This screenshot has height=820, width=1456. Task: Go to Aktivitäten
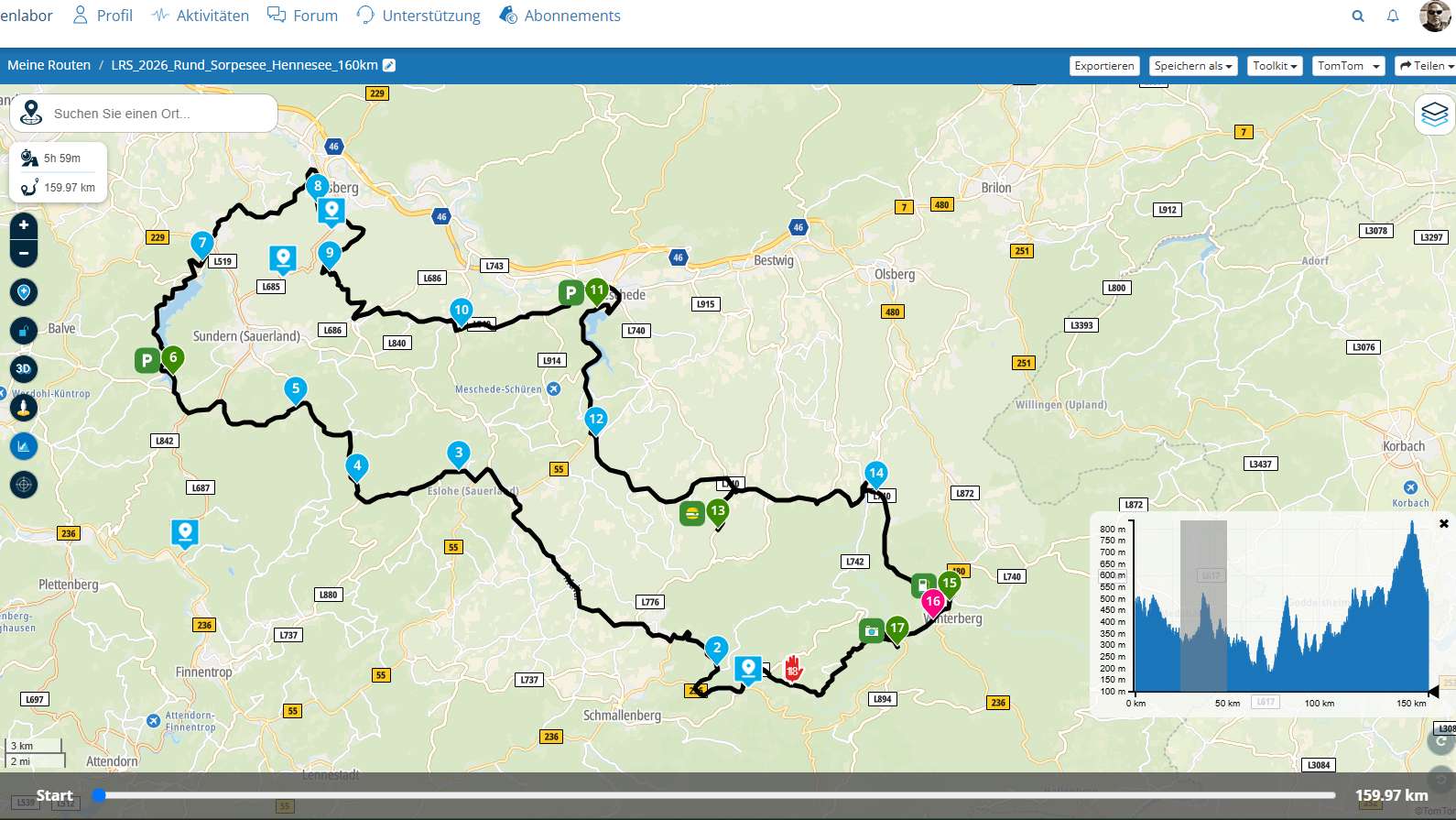pos(201,16)
